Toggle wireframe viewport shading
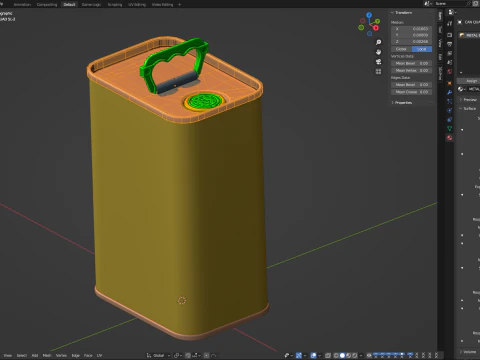Viewport: 480px width, 360px height. tap(336, 355)
